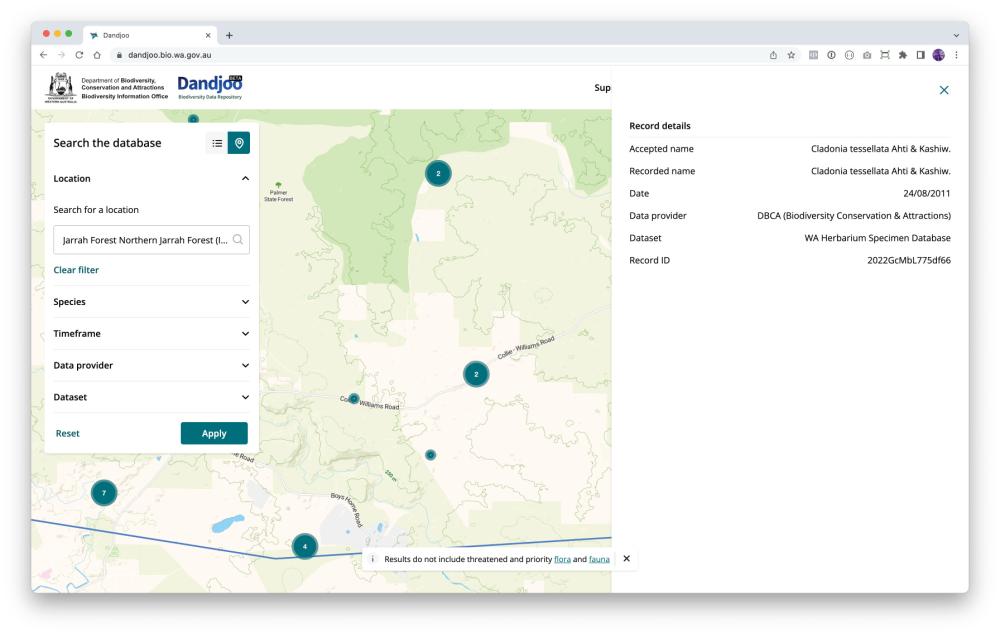The height and width of the screenshot is (634, 1000).
Task: Click the info circle notice icon
Action: [x=372, y=559]
